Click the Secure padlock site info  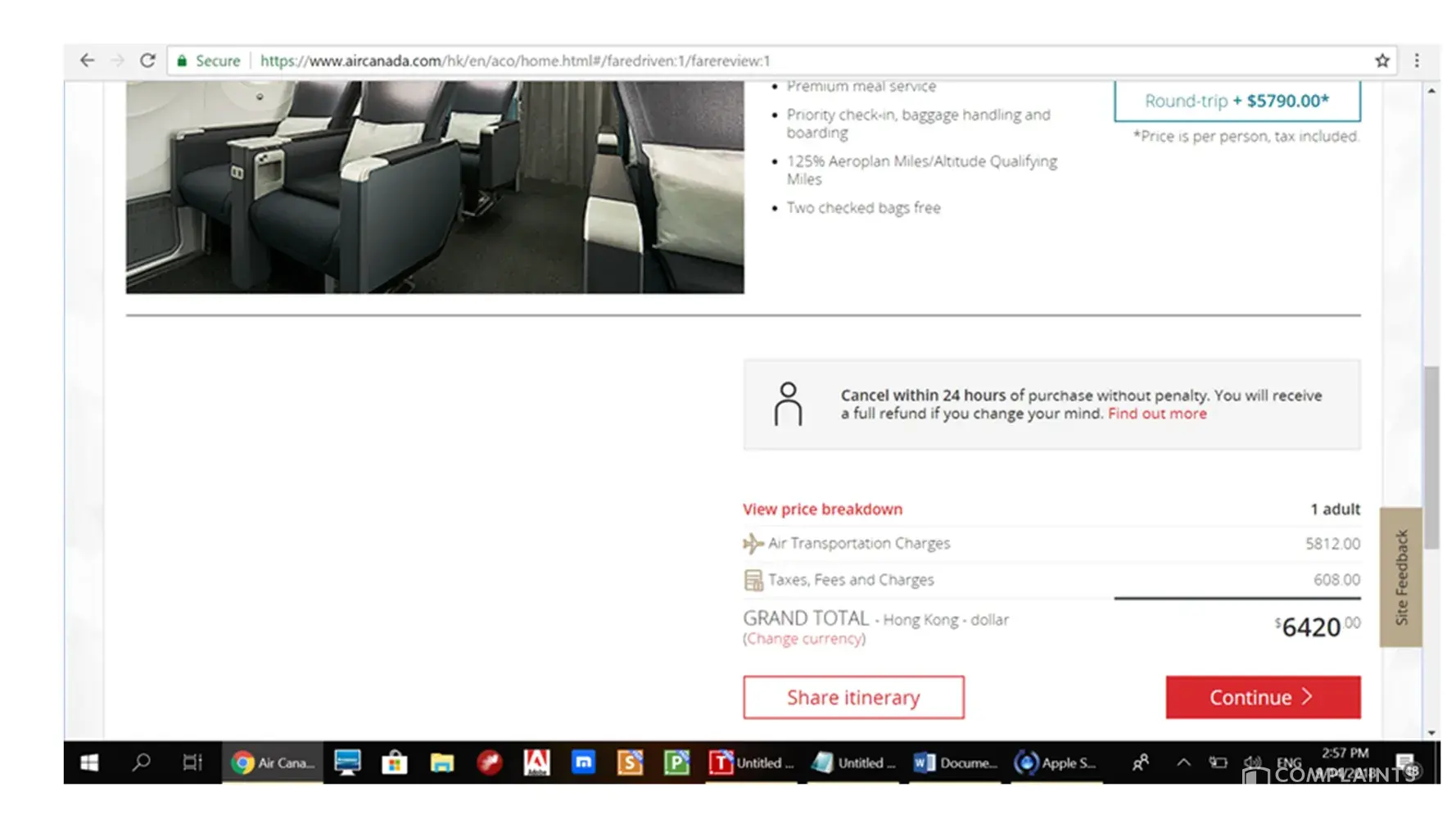209,61
